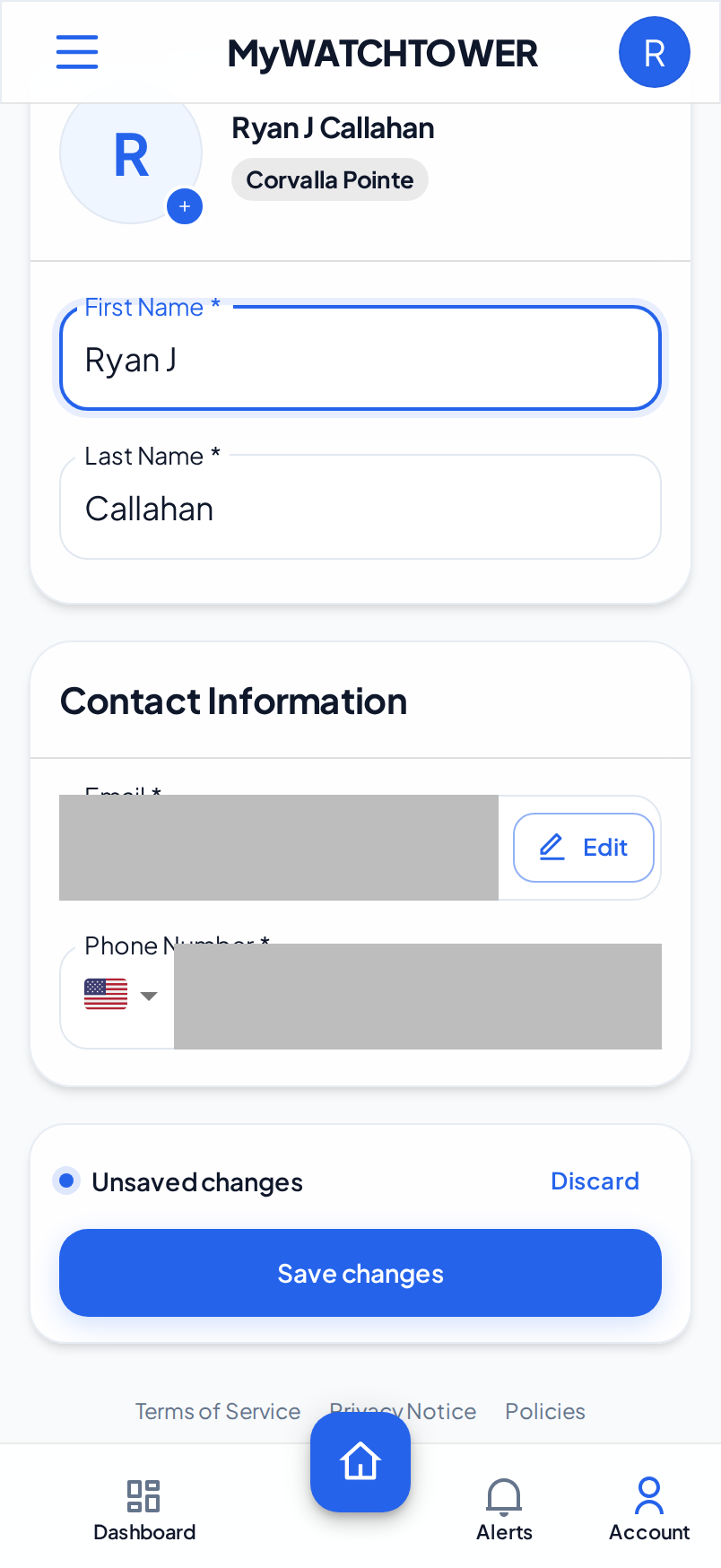
Task: Click the large R profile avatar
Action: (x=131, y=154)
